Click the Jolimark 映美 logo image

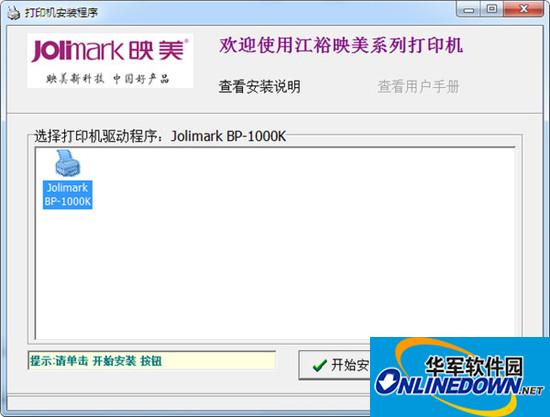point(110,61)
